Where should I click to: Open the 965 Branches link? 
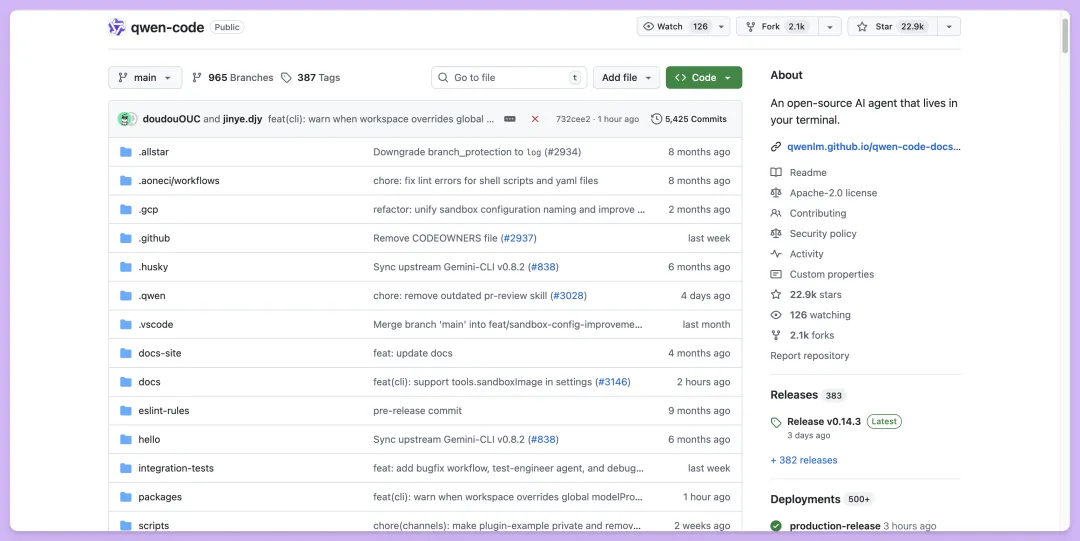(233, 78)
